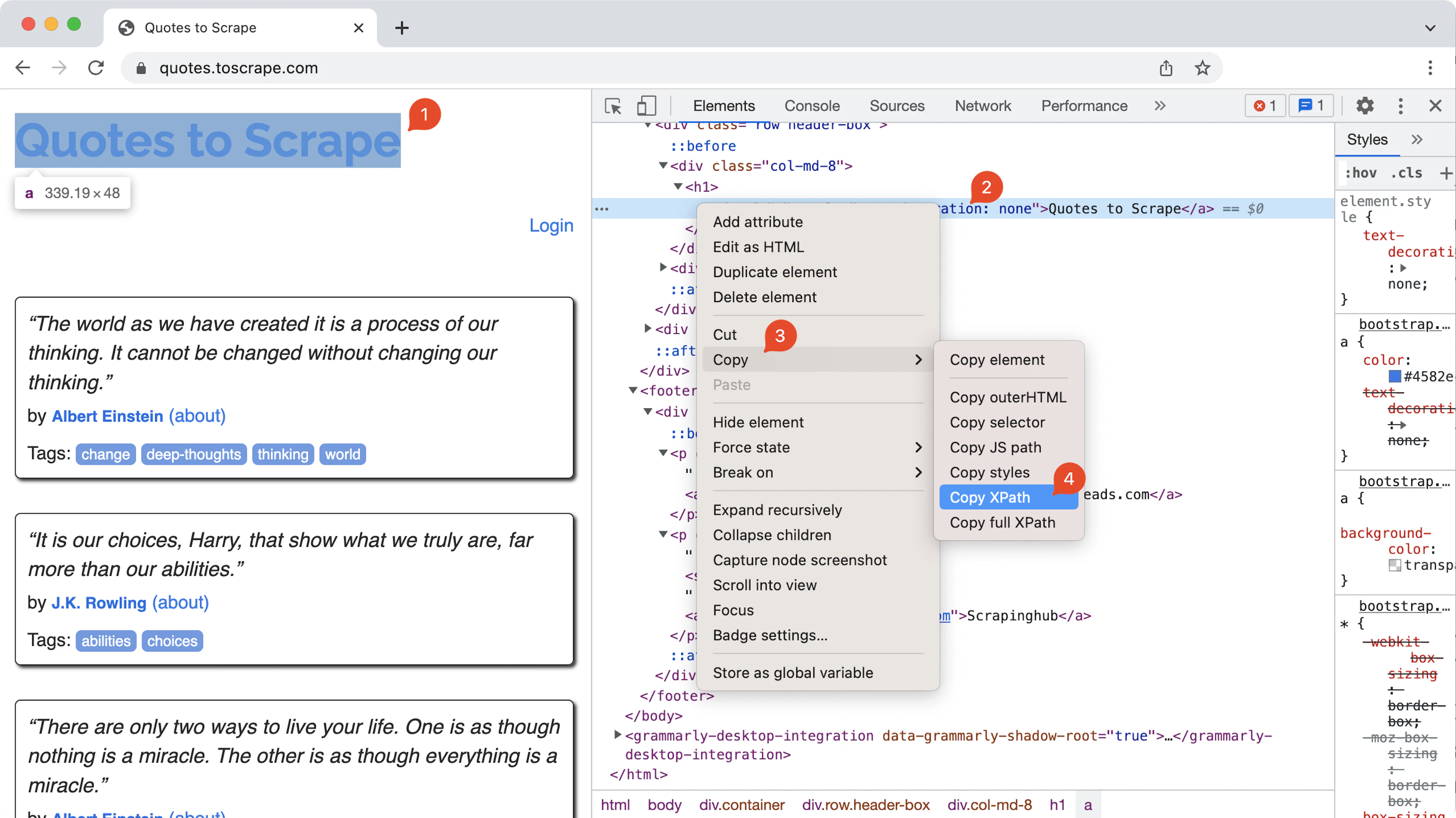Open Chrome three-dot menu
The height and width of the screenshot is (818, 1456).
pyautogui.click(x=1430, y=68)
